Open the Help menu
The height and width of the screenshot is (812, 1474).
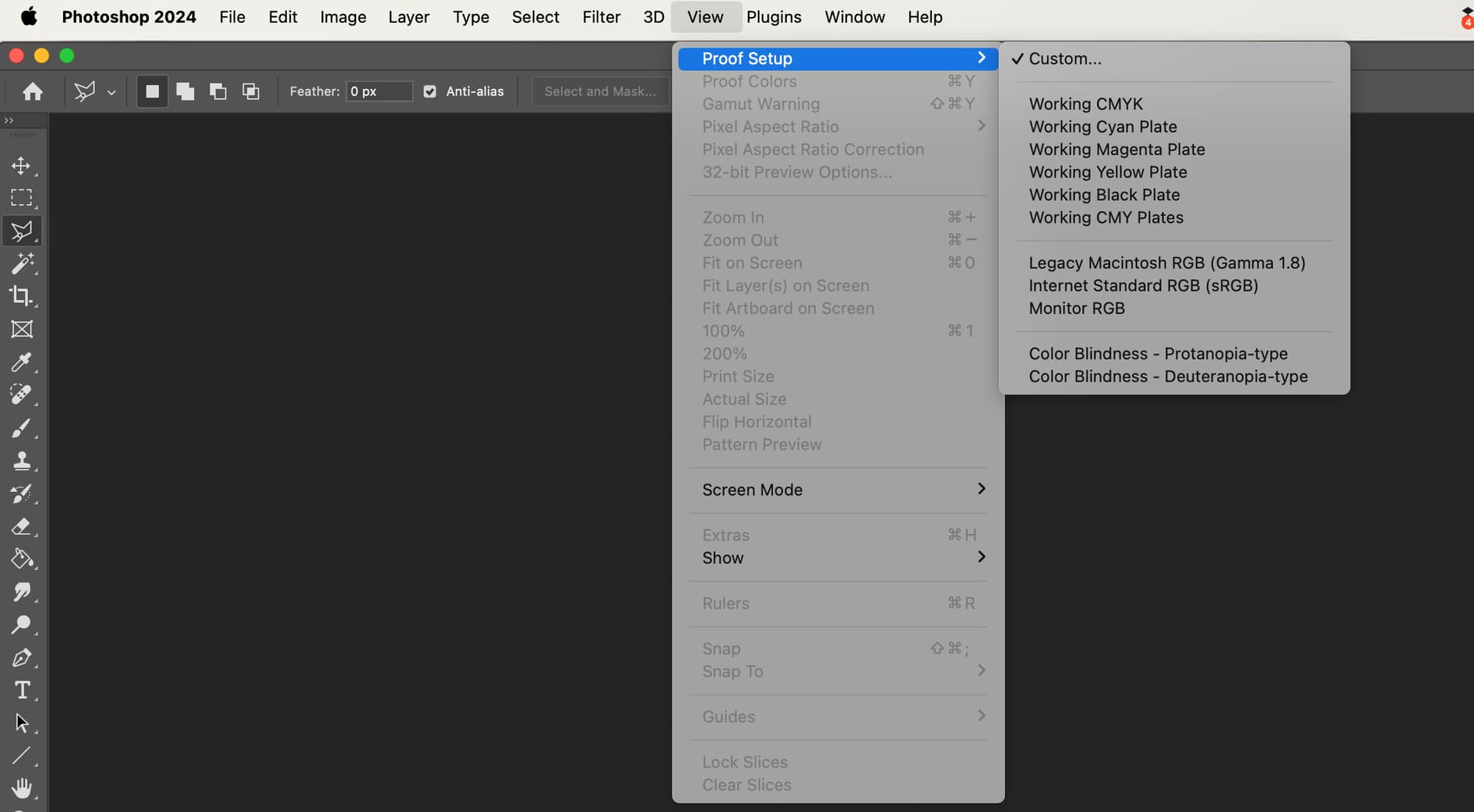(924, 17)
